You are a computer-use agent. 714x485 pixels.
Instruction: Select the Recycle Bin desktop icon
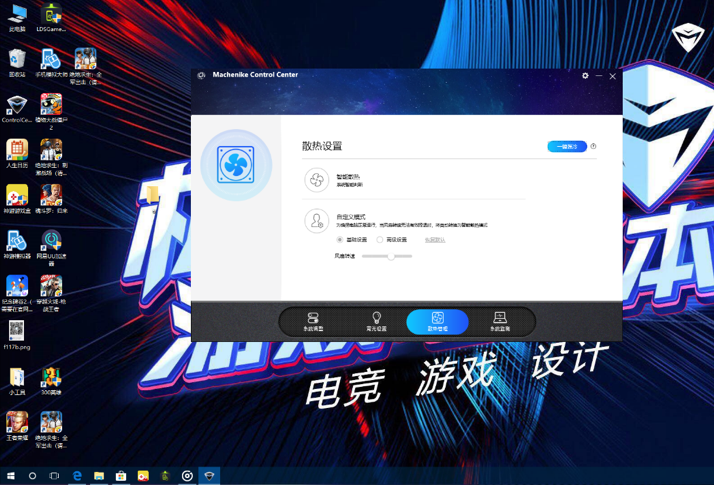click(x=17, y=63)
